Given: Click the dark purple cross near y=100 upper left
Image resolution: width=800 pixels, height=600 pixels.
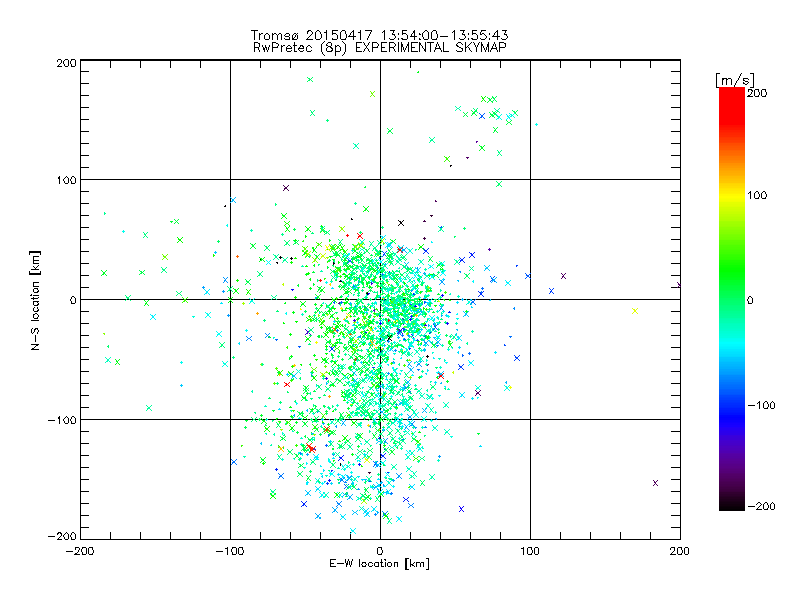Looking at the screenshot, I should pyautogui.click(x=286, y=188).
